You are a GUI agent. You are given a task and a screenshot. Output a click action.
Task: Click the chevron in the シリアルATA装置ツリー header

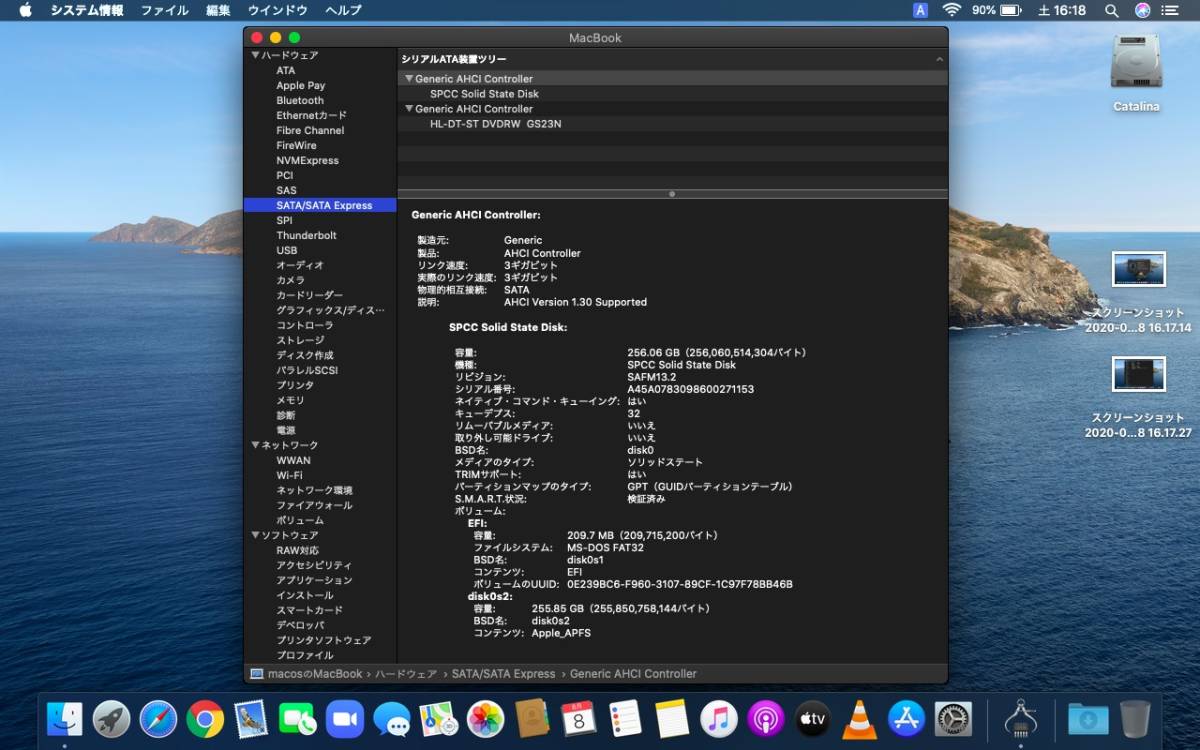tap(939, 60)
